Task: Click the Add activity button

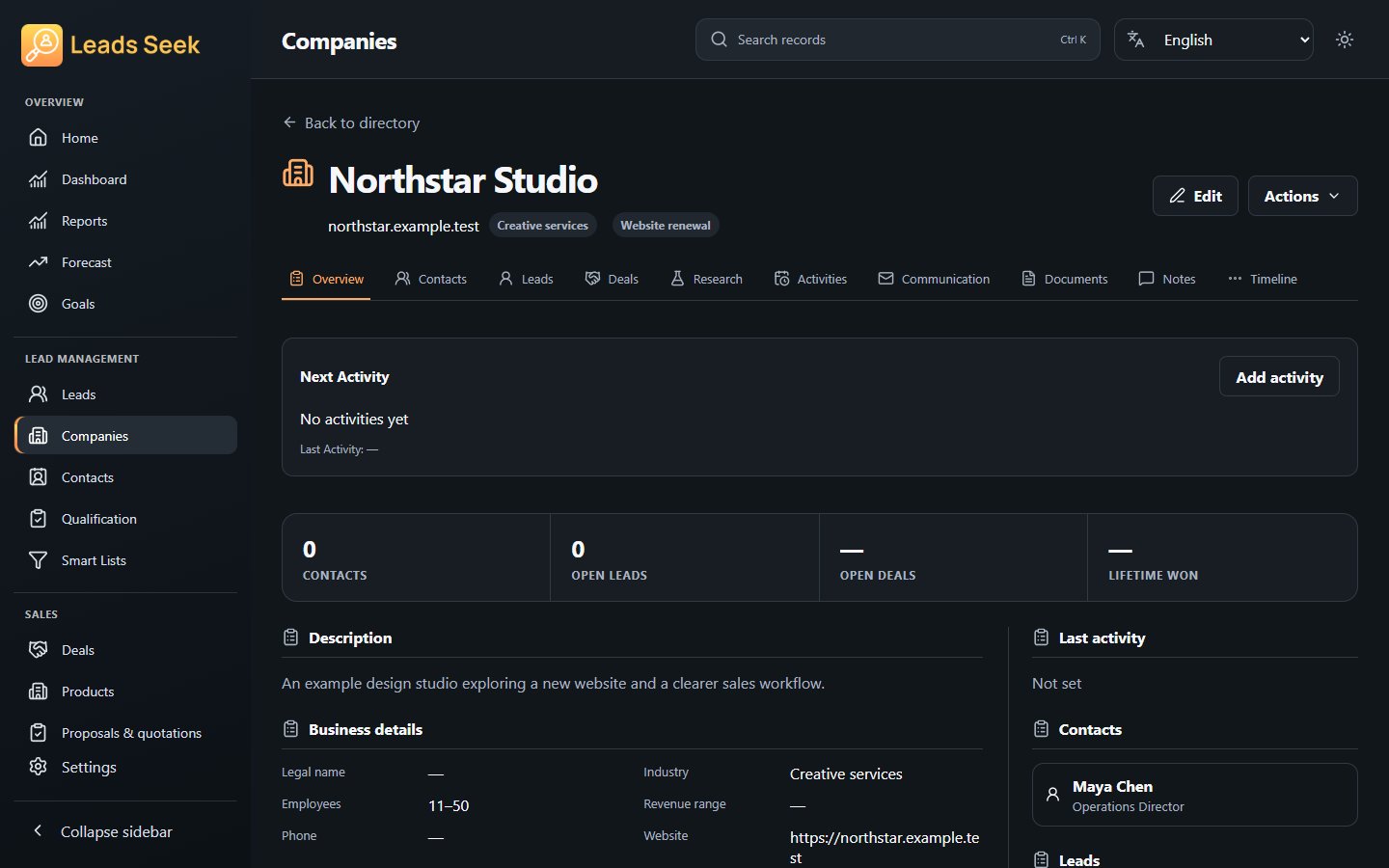Action: 1279,377
